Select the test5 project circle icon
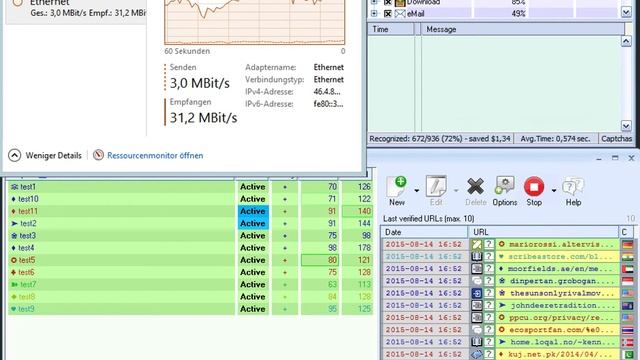 click(14, 260)
